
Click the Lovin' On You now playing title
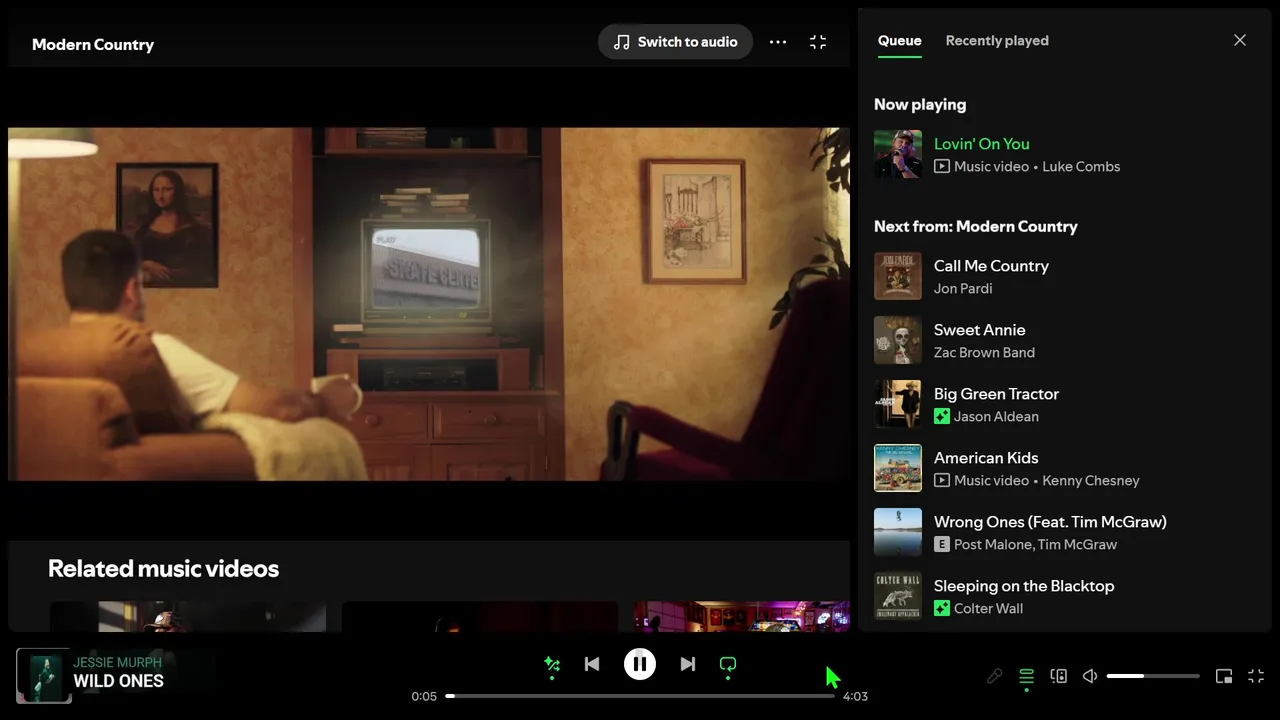click(x=982, y=144)
